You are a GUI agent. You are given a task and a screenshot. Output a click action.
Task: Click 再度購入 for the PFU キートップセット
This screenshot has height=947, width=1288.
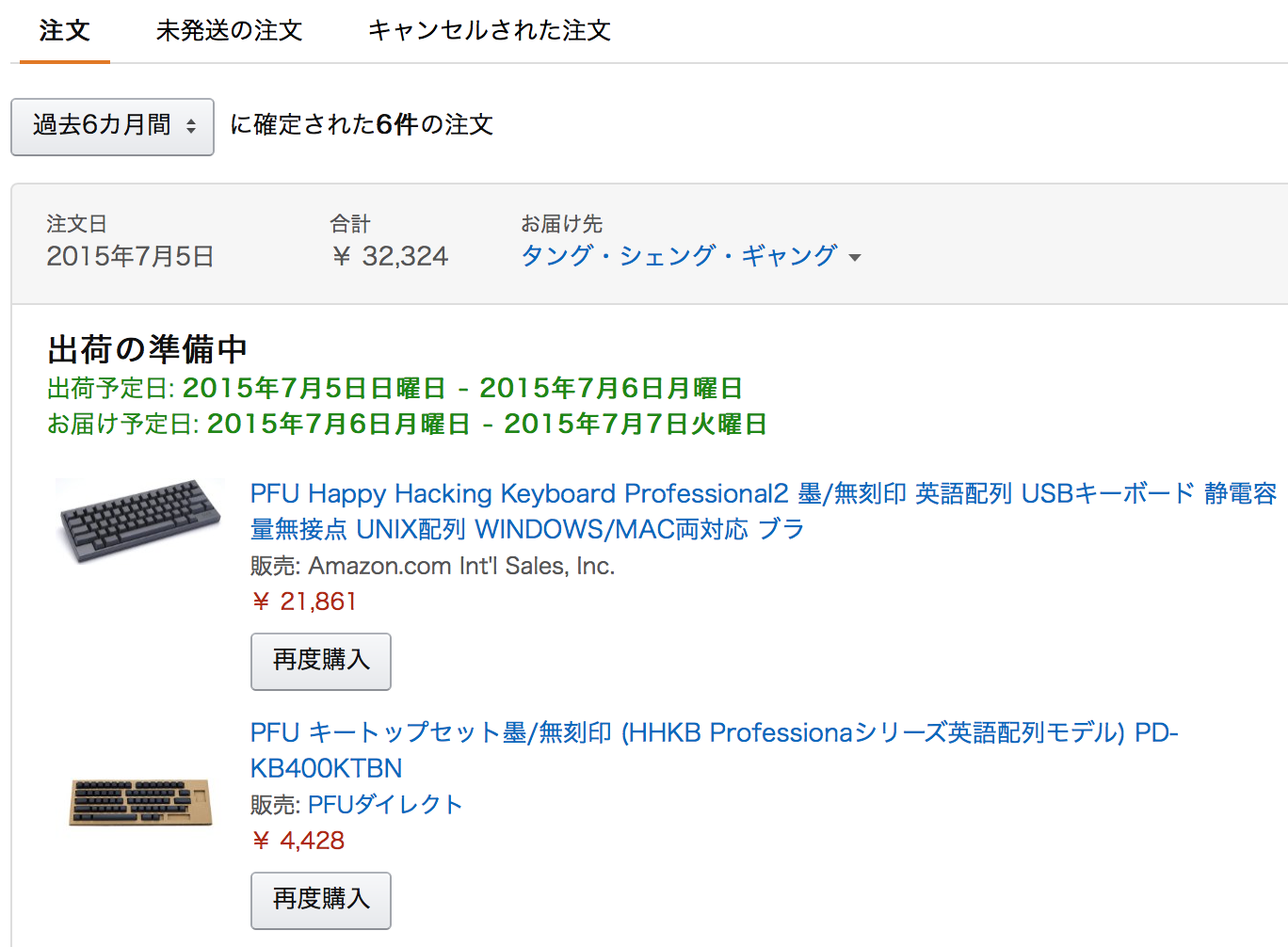click(321, 900)
